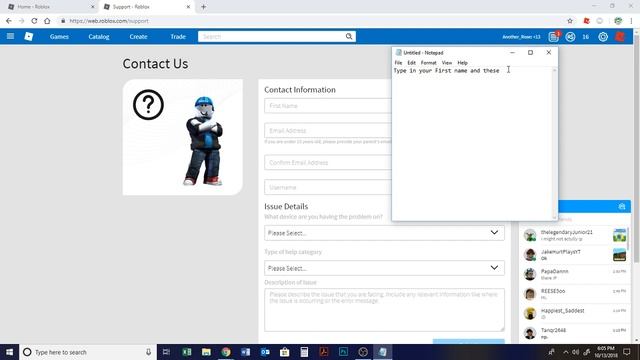Open the Another_Rose username link in navbar

click(x=521, y=37)
